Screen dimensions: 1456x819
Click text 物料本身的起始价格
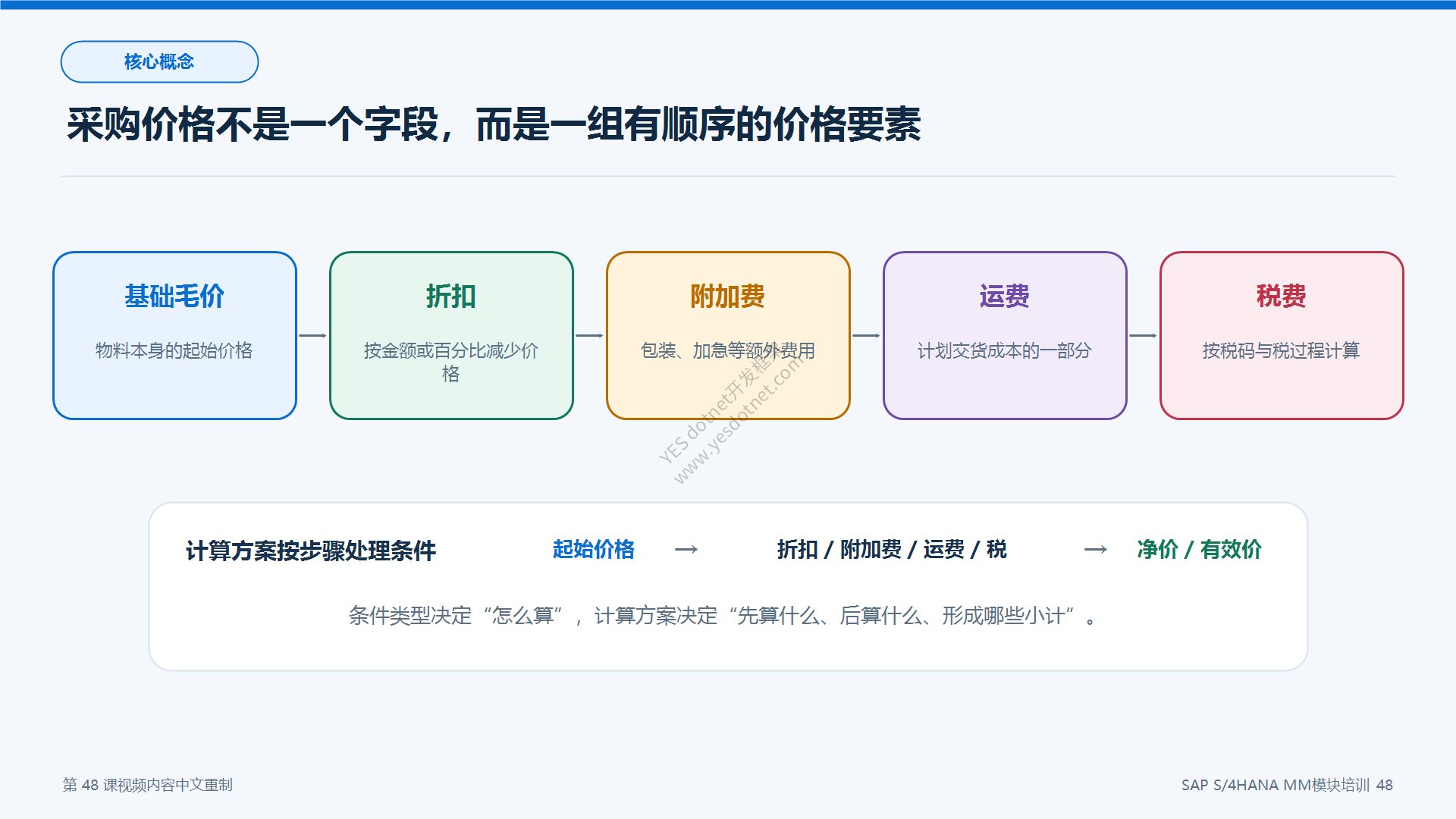coord(174,350)
